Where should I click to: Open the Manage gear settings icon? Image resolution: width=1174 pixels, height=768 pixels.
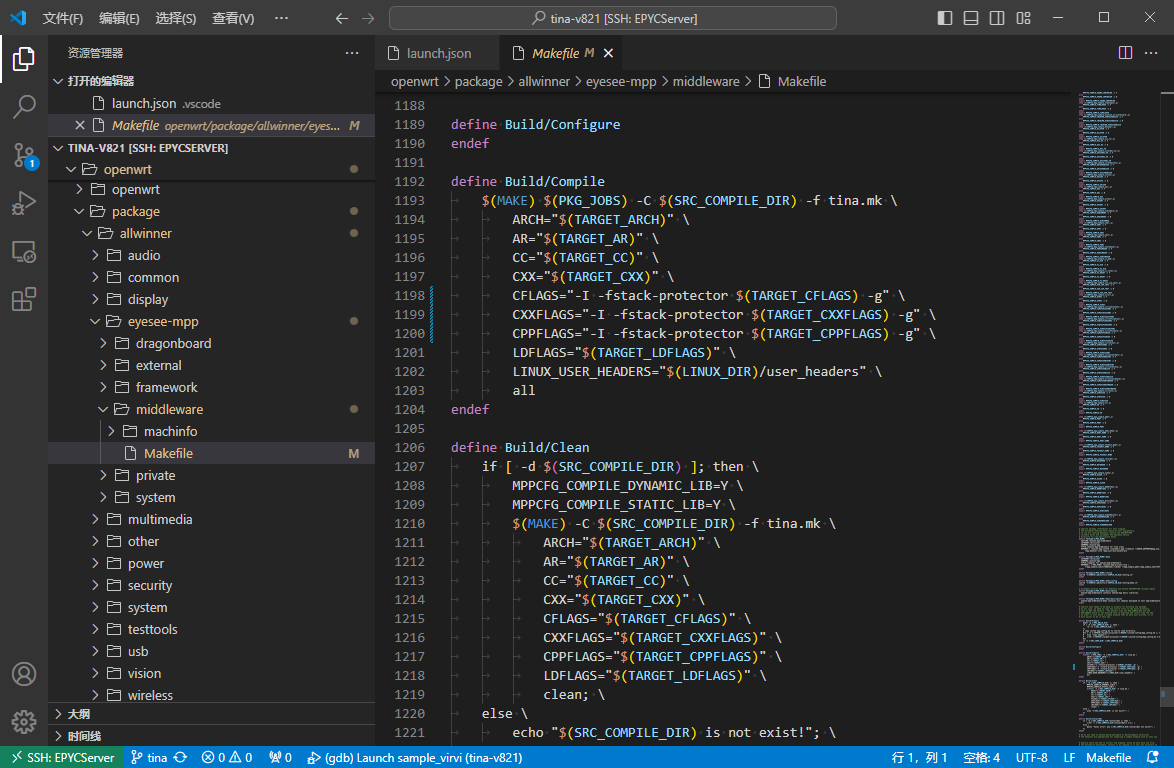24,721
